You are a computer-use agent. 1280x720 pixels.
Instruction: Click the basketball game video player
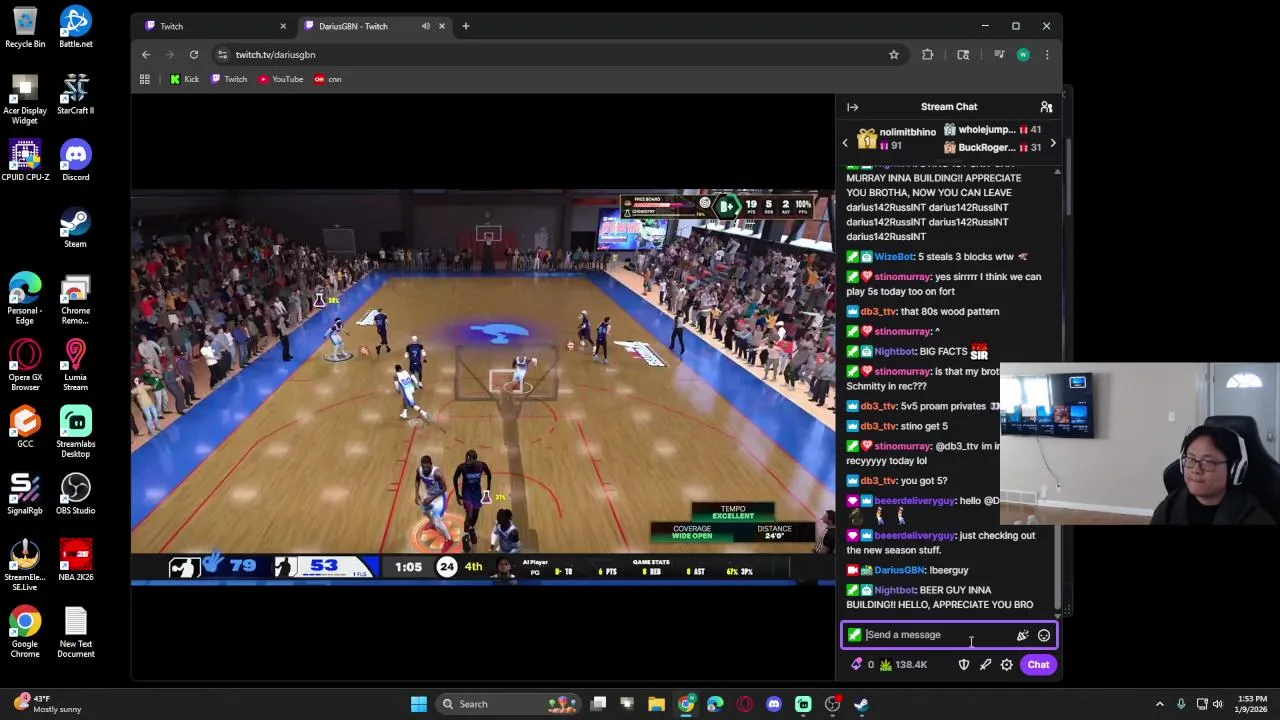[483, 385]
